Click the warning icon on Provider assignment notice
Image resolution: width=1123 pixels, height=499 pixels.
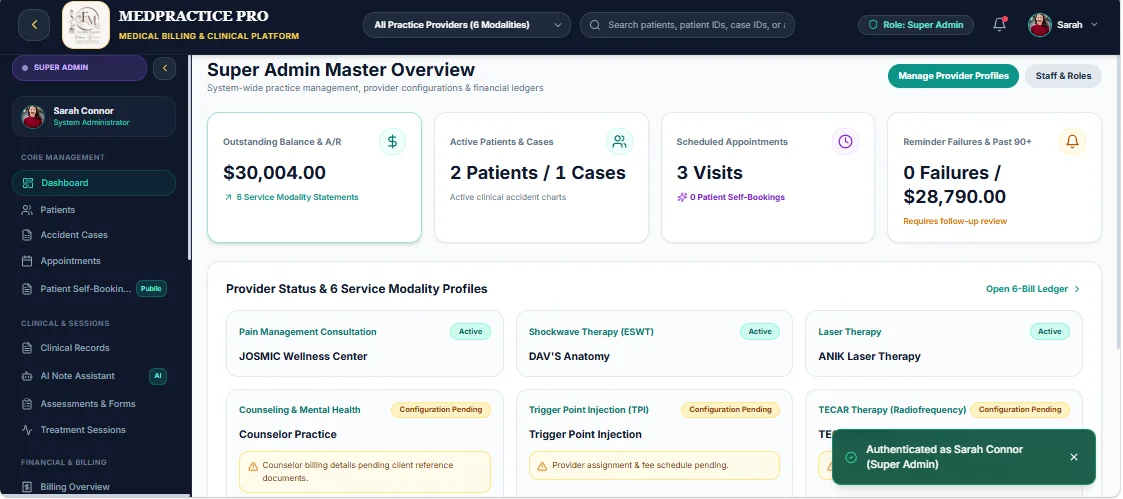click(x=543, y=466)
